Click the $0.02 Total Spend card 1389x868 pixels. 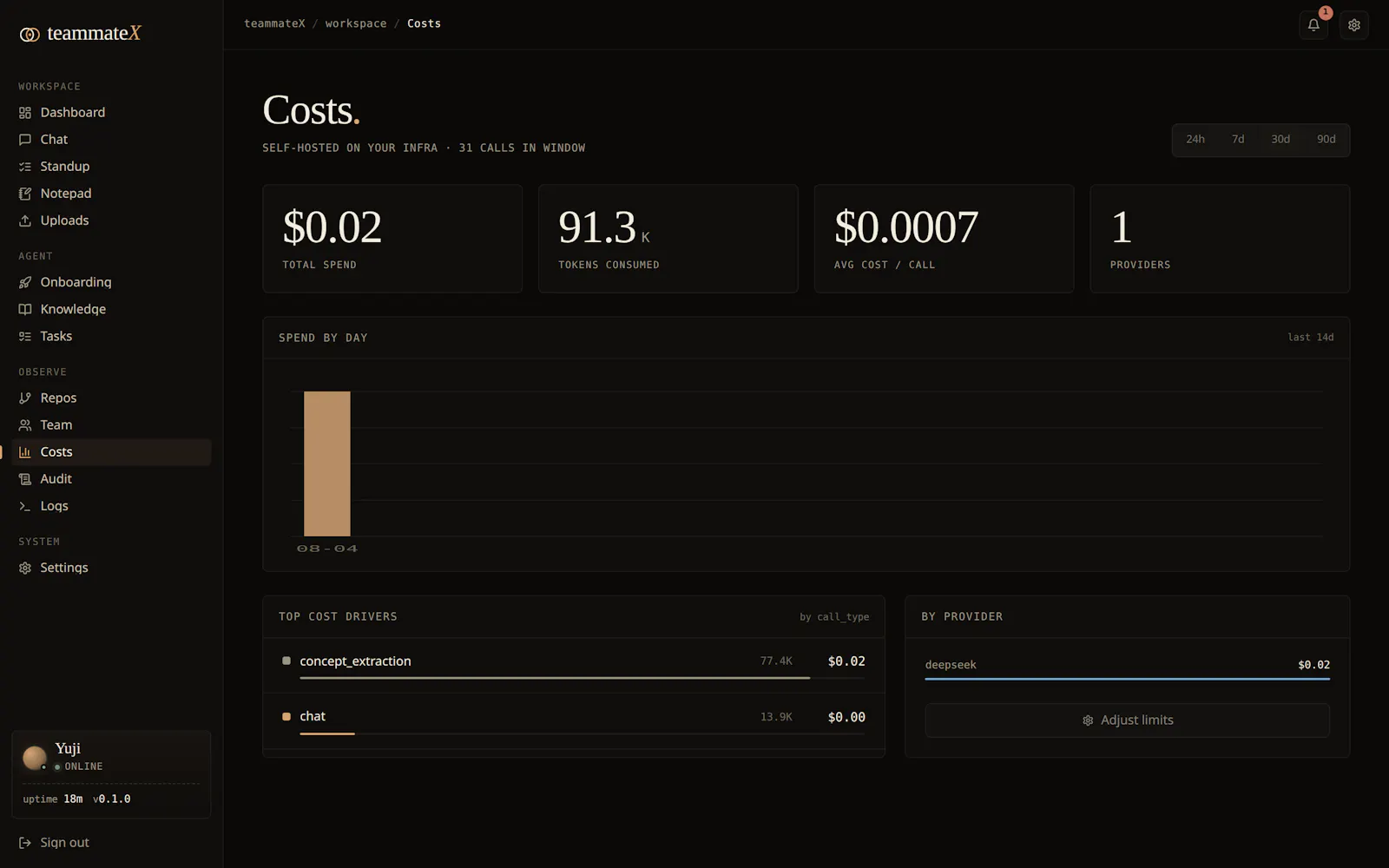tap(392, 239)
